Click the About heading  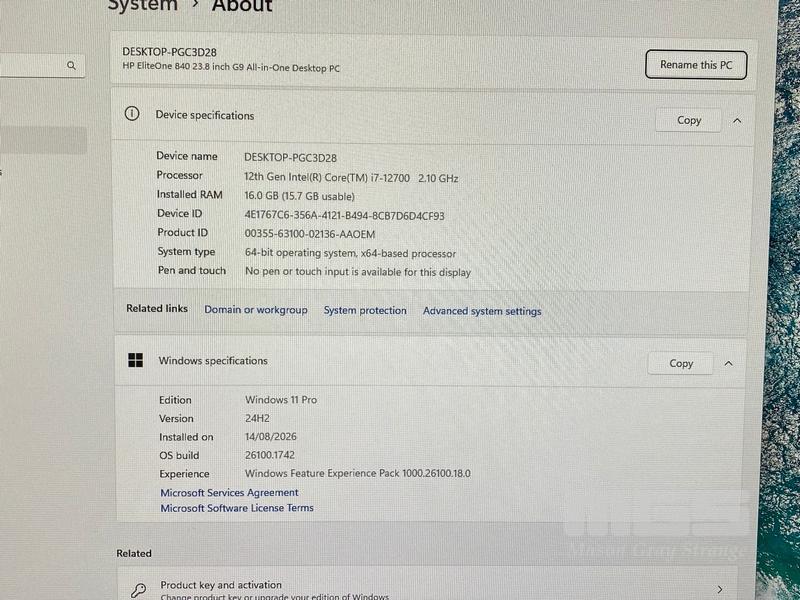[242, 5]
